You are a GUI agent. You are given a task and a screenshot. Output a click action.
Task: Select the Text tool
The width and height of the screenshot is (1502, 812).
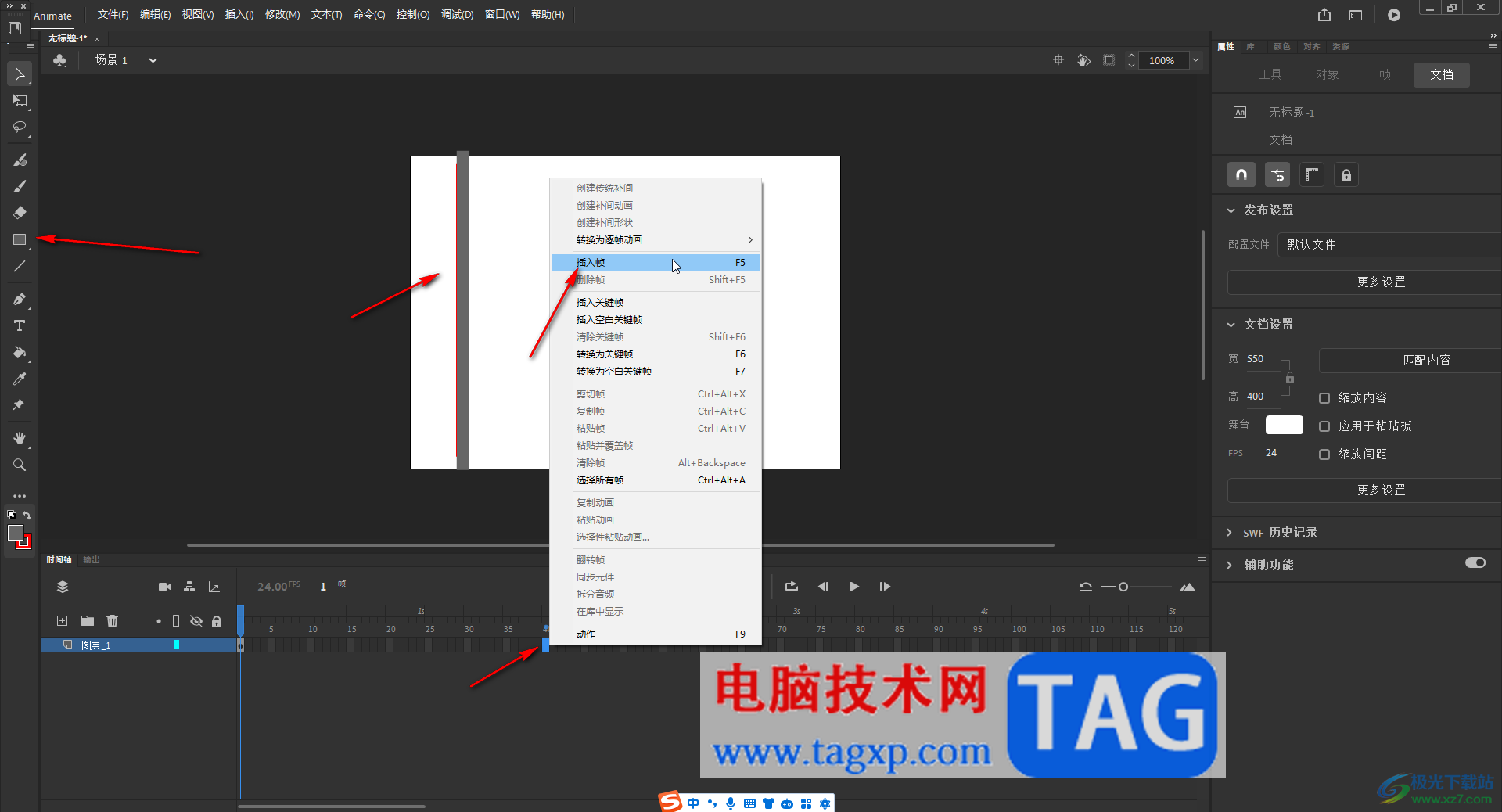20,325
